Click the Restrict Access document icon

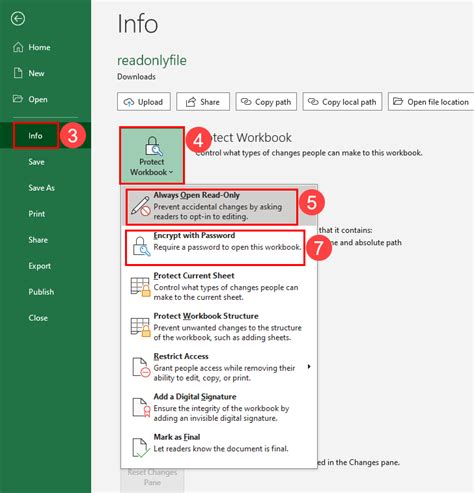(141, 367)
